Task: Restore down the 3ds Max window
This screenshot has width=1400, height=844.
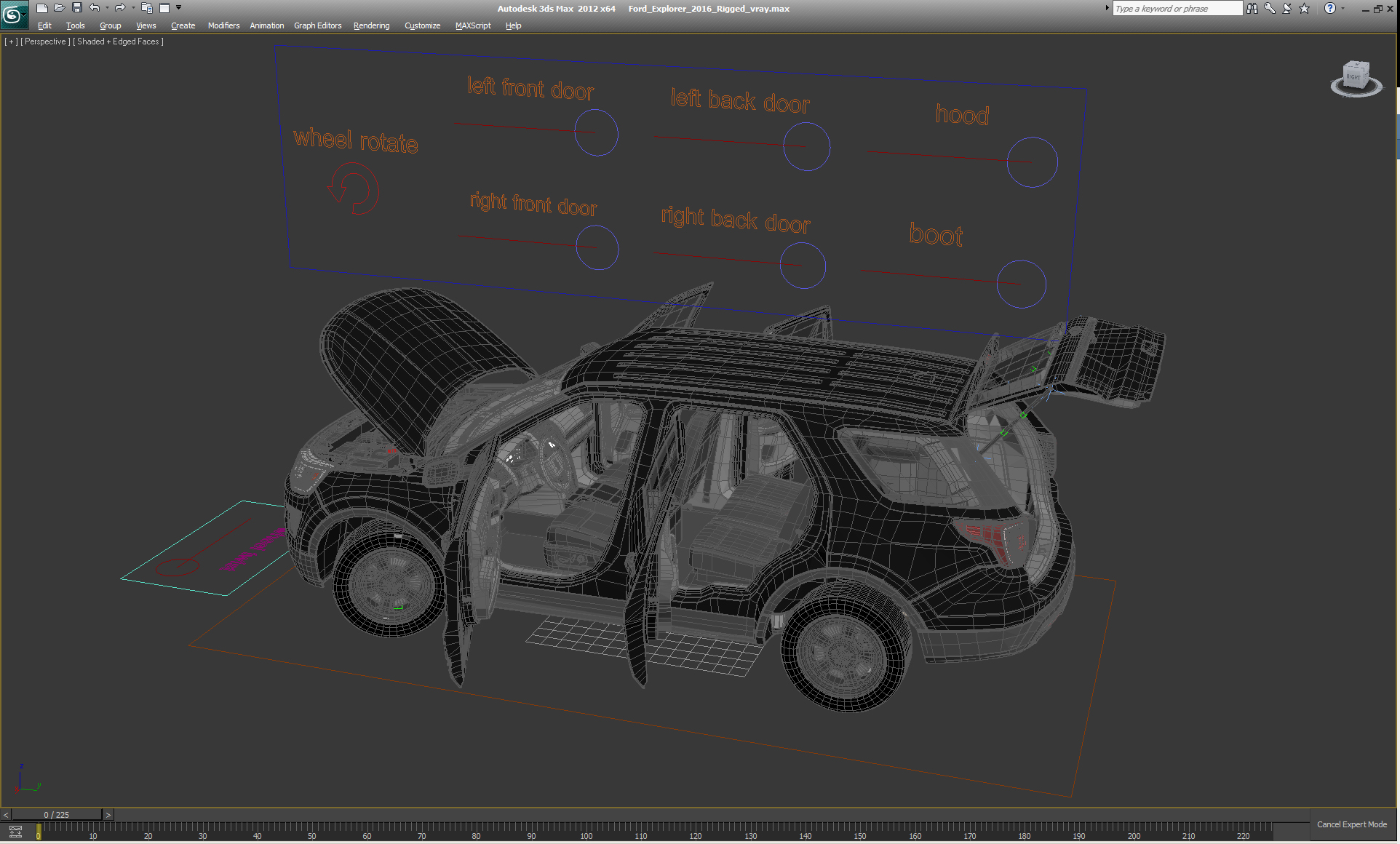Action: click(x=1377, y=9)
